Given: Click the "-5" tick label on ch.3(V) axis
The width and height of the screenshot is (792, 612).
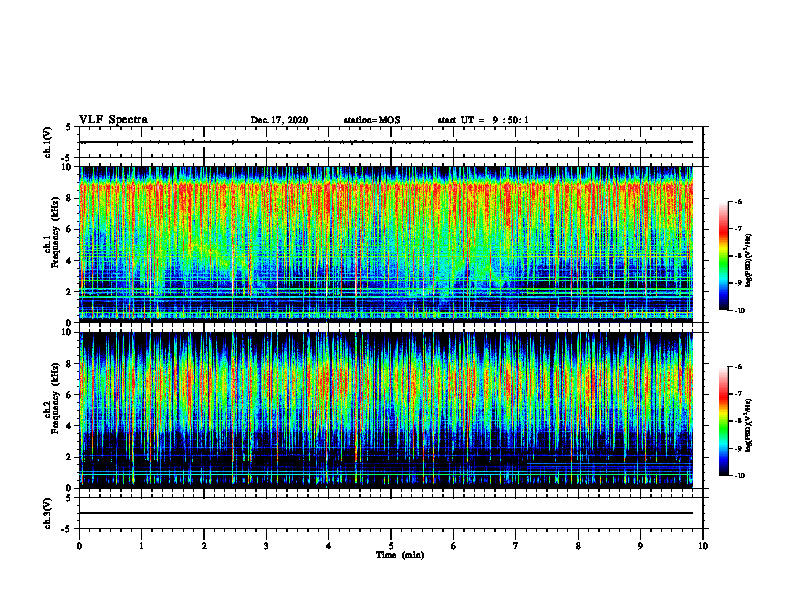Looking at the screenshot, I should pyautogui.click(x=68, y=529).
